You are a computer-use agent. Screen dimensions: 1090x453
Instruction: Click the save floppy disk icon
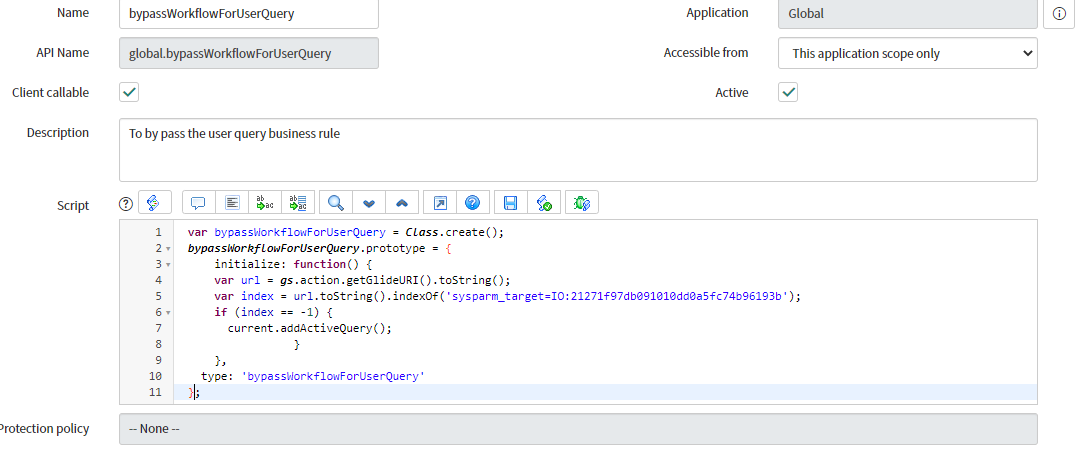[x=511, y=203]
